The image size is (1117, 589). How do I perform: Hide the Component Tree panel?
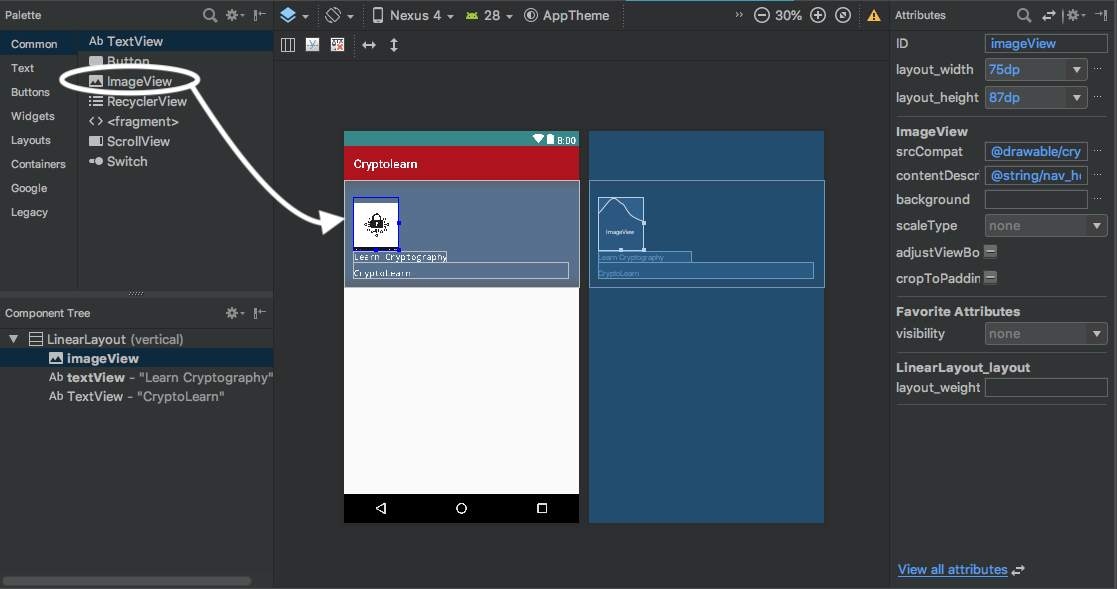(260, 313)
